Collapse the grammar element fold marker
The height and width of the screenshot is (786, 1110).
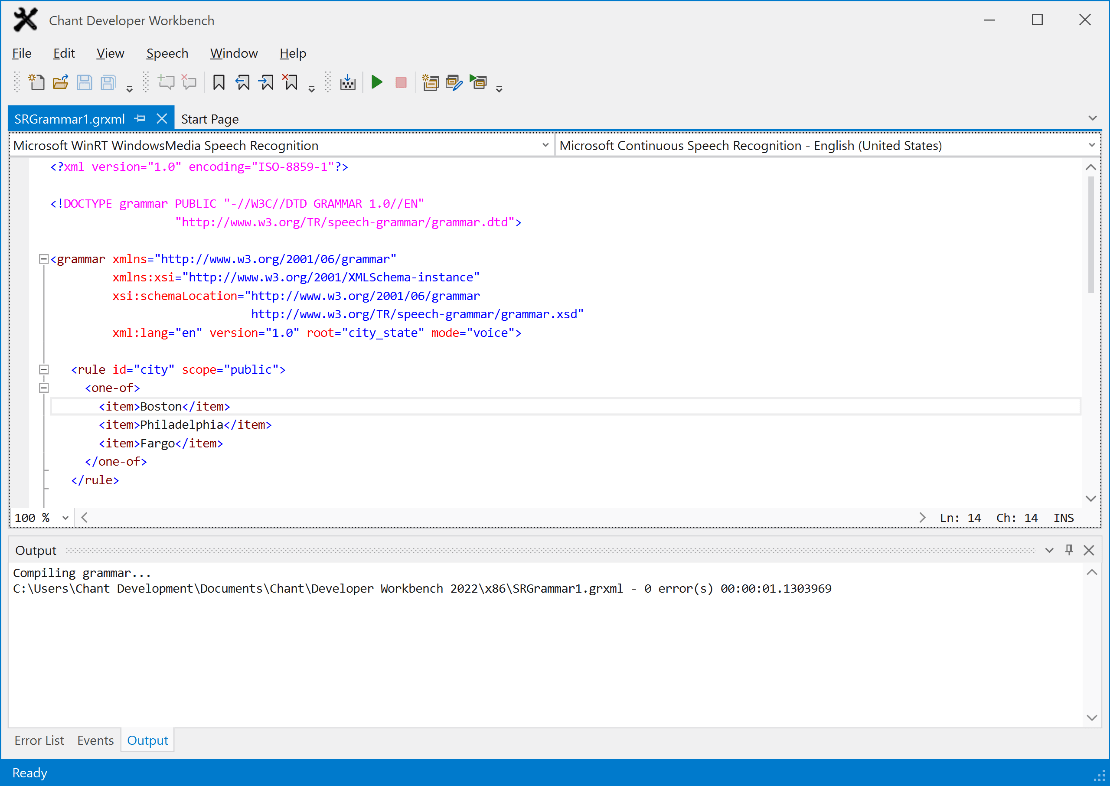44,259
